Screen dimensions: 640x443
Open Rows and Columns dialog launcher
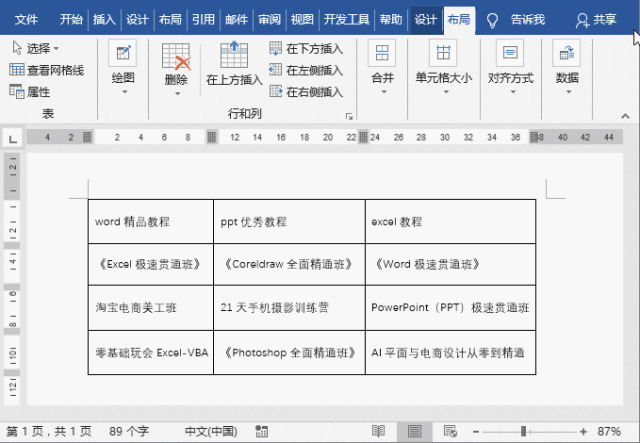point(349,116)
